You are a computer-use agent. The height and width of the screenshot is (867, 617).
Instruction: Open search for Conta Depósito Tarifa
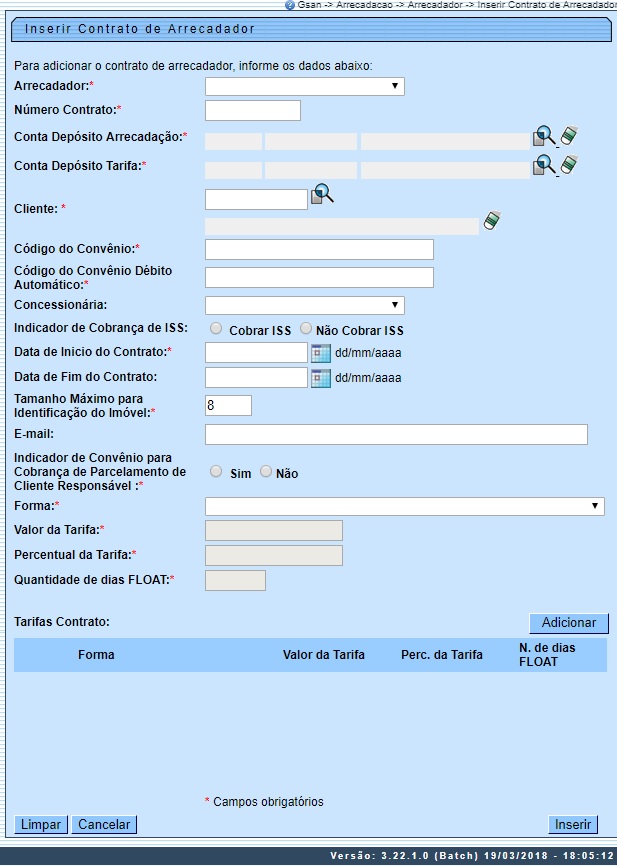click(x=544, y=165)
